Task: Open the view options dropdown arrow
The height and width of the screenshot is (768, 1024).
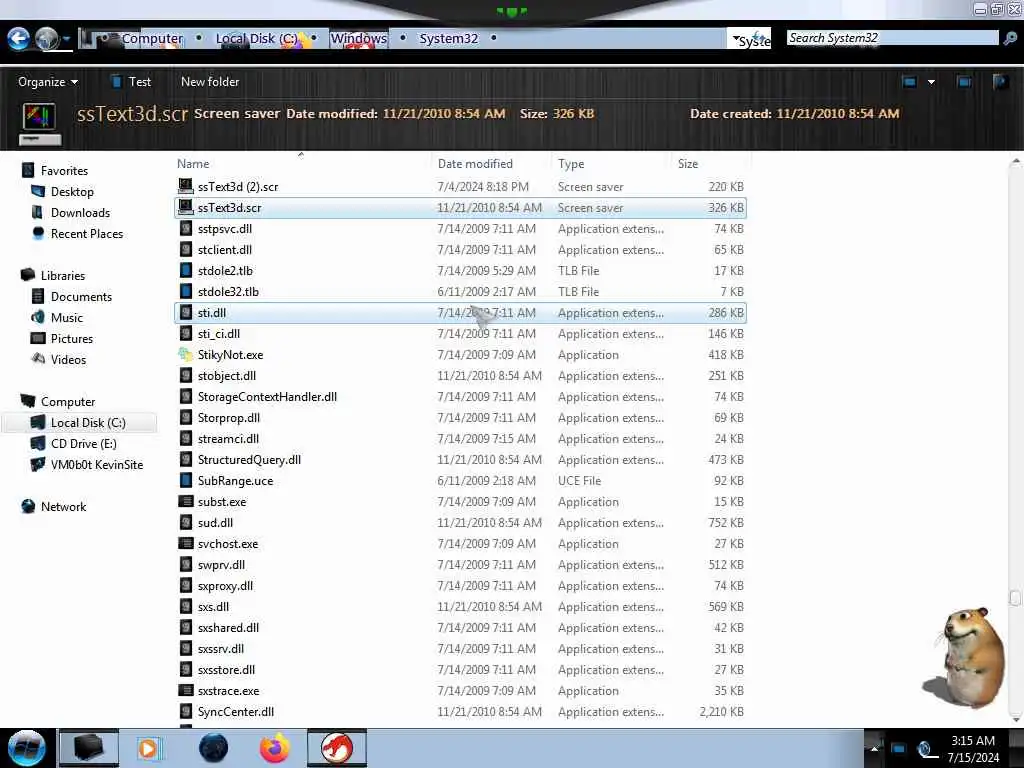Action: [x=931, y=82]
